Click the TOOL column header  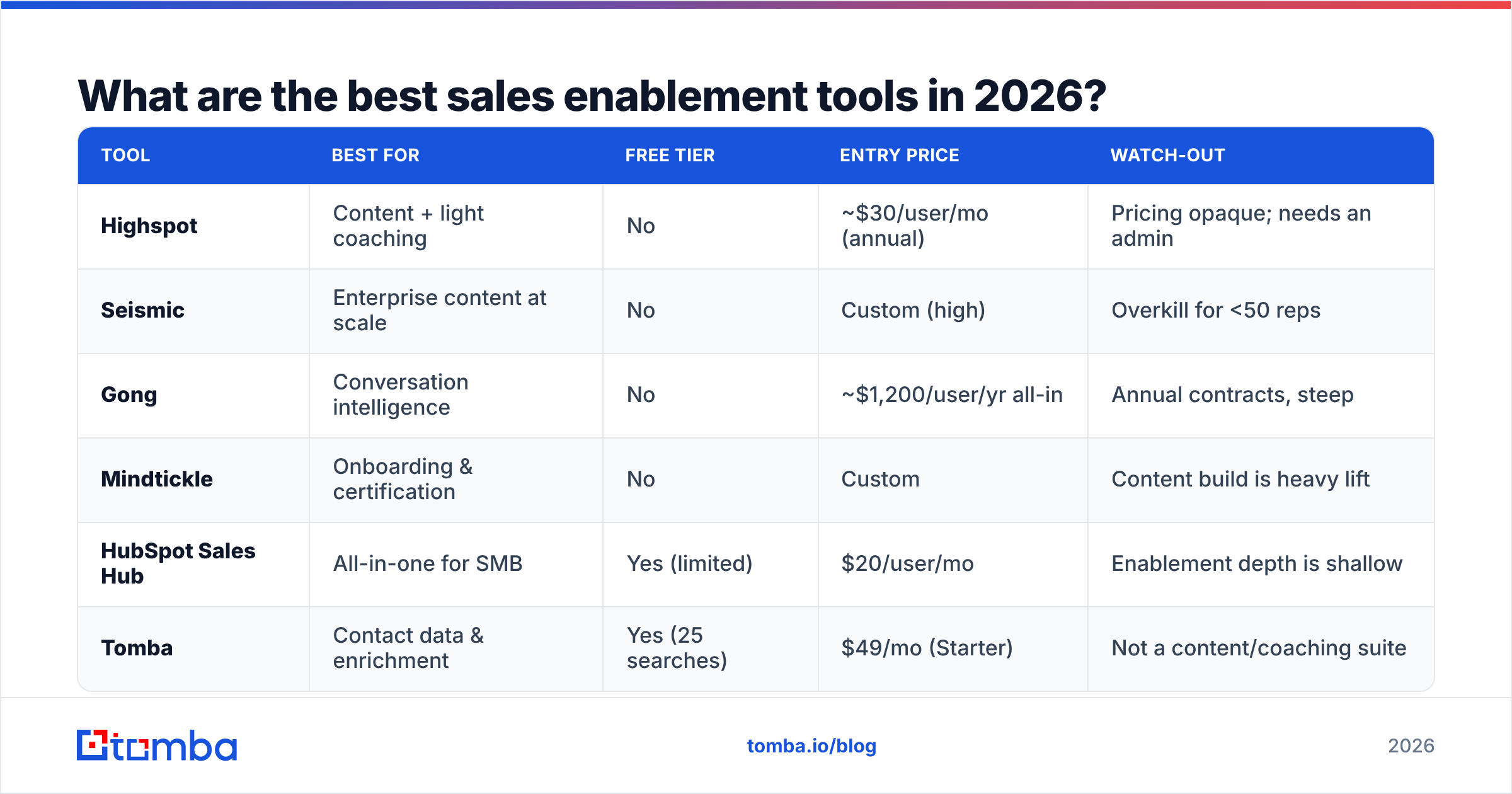(x=126, y=155)
